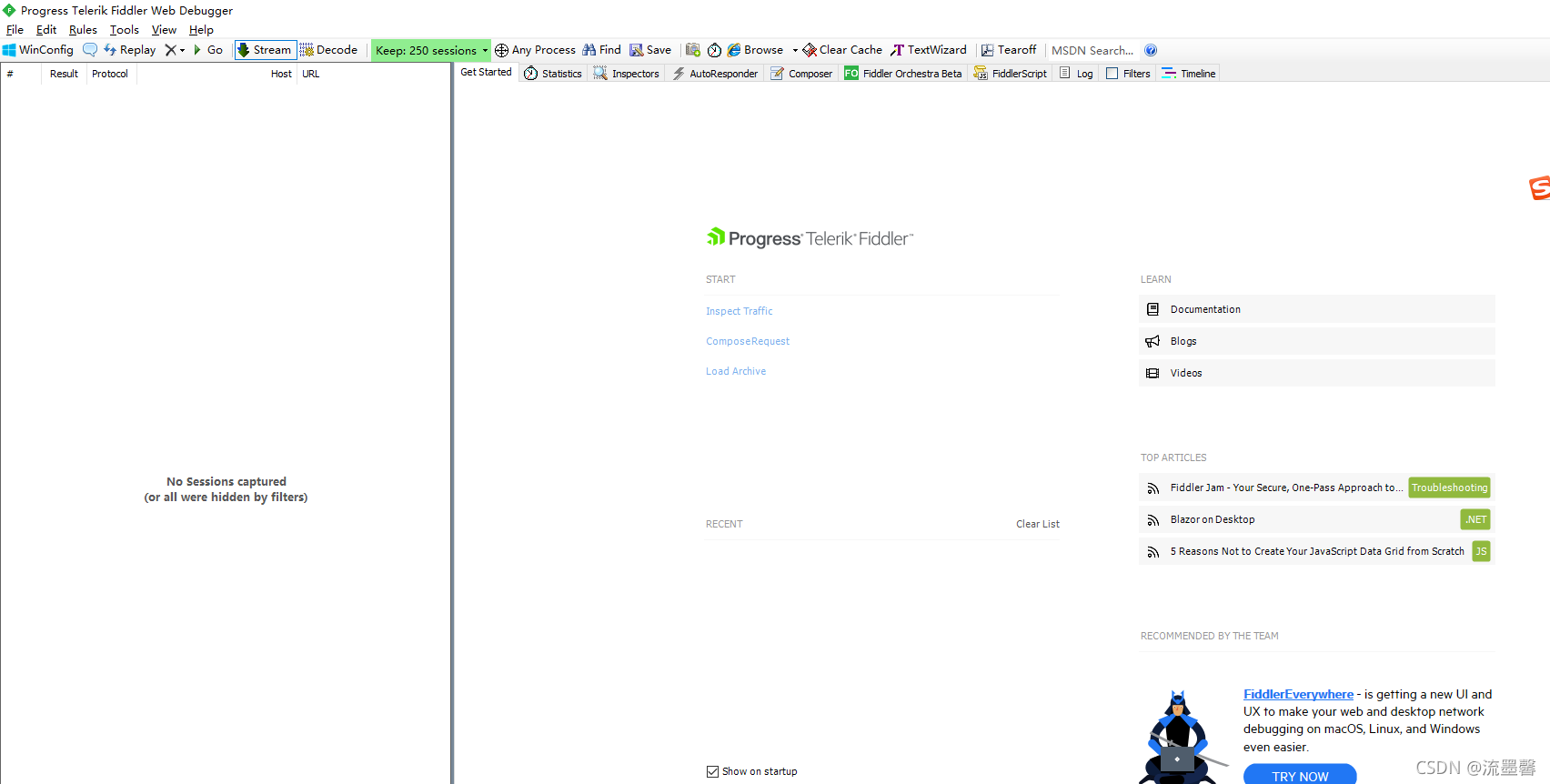Viewport: 1550px width, 784px height.
Task: Click the timer stopwatch toolbar icon
Action: pos(714,50)
